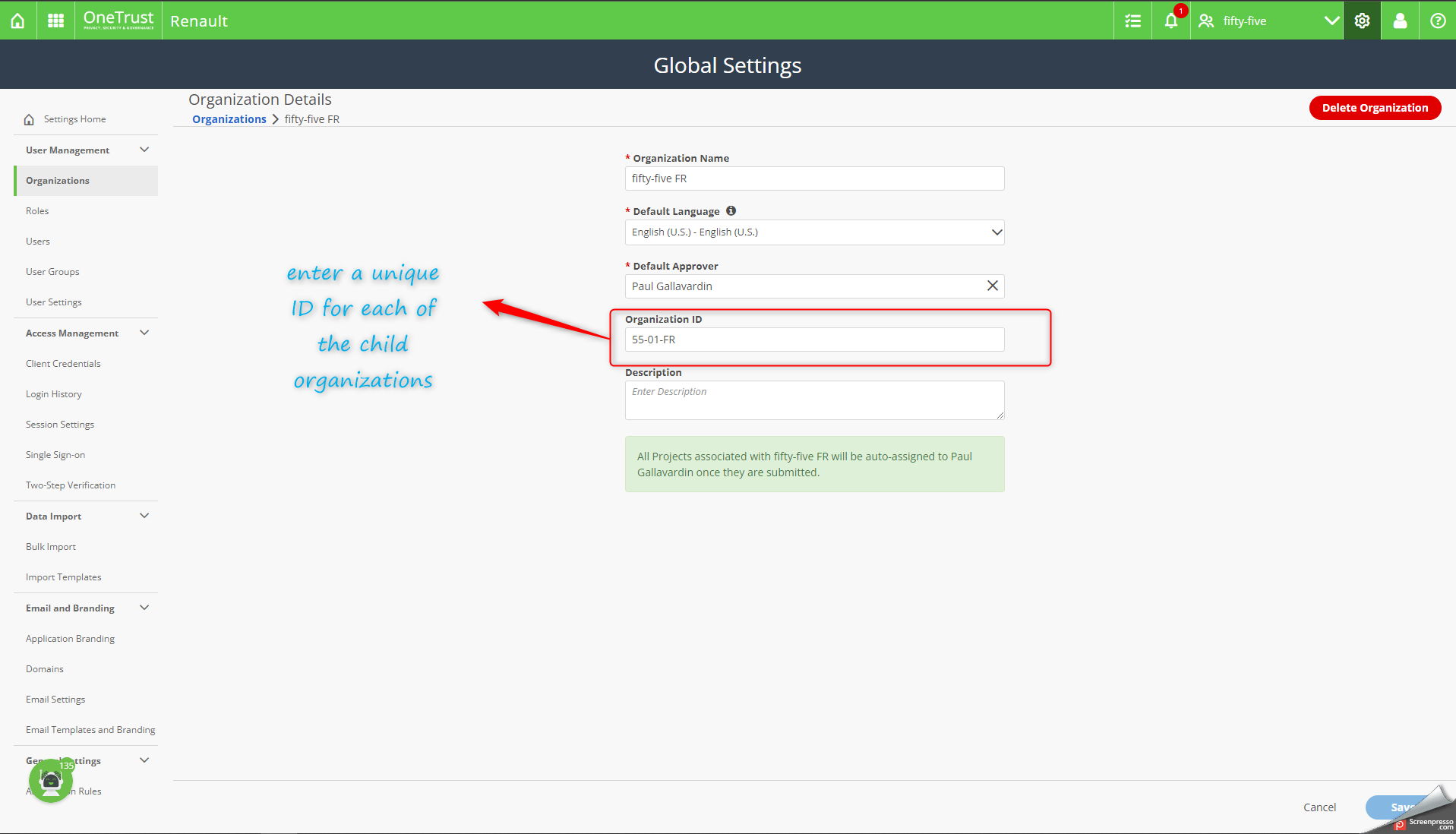Screen dimensions: 1456x834
Task: Open the help question mark icon
Action: pos(1438,21)
